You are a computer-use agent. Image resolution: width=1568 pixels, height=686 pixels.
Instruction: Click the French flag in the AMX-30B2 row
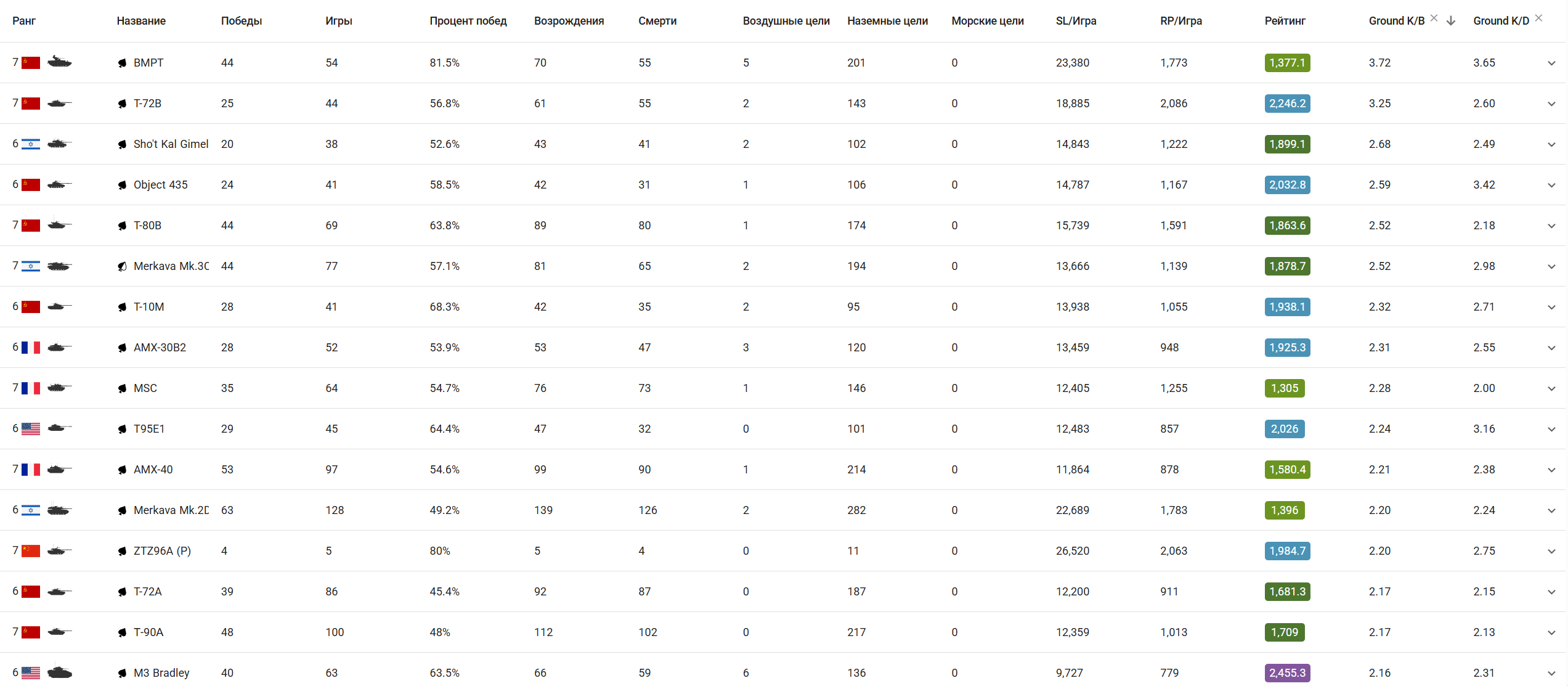pos(31,348)
